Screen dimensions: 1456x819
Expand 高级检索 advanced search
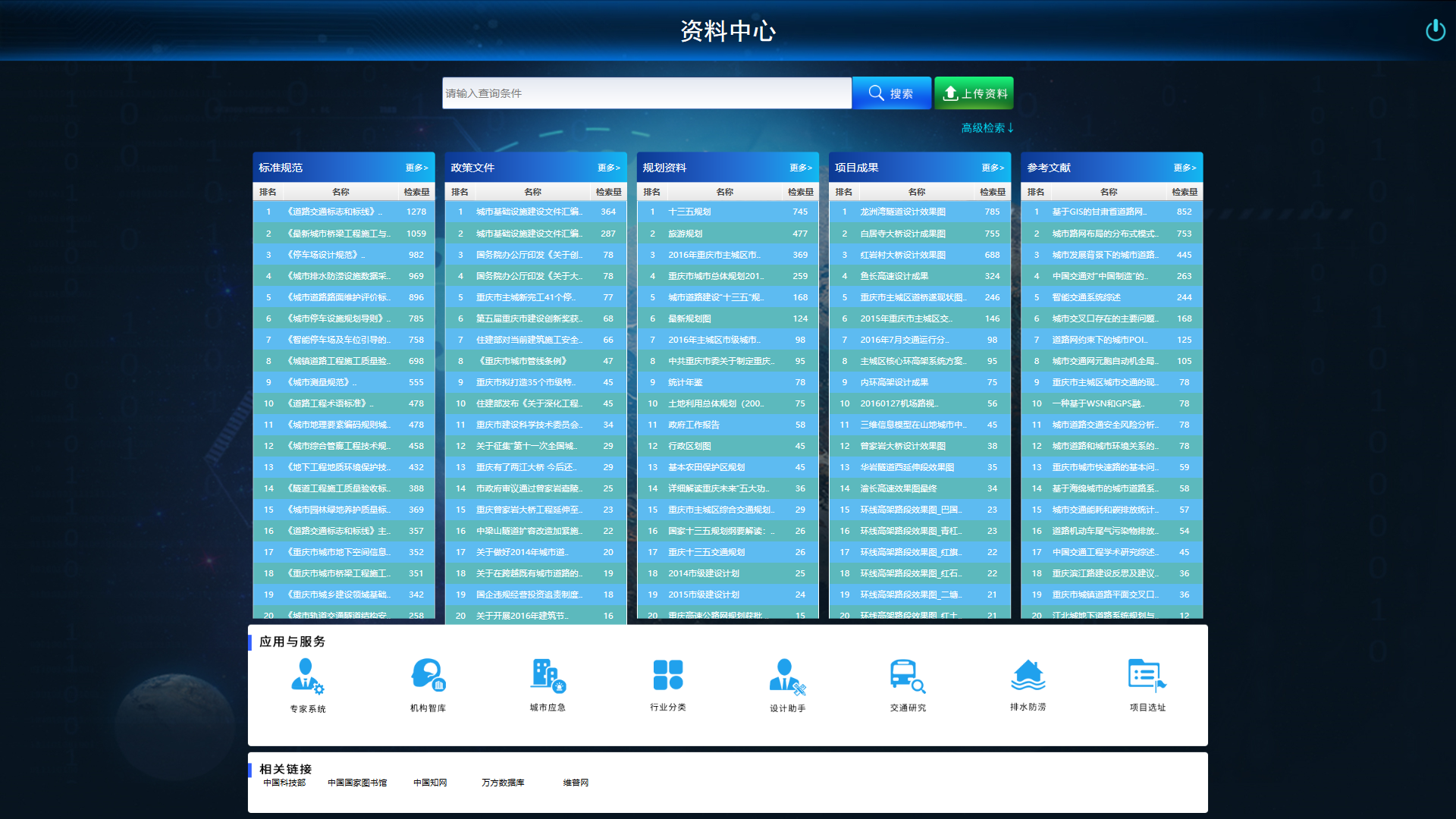987,128
